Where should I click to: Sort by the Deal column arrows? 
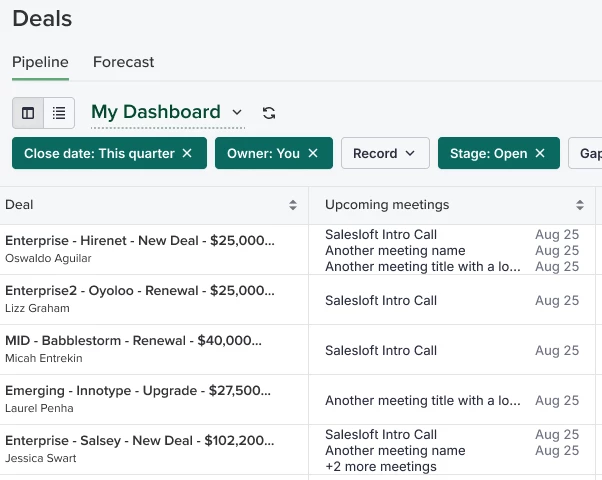point(293,205)
